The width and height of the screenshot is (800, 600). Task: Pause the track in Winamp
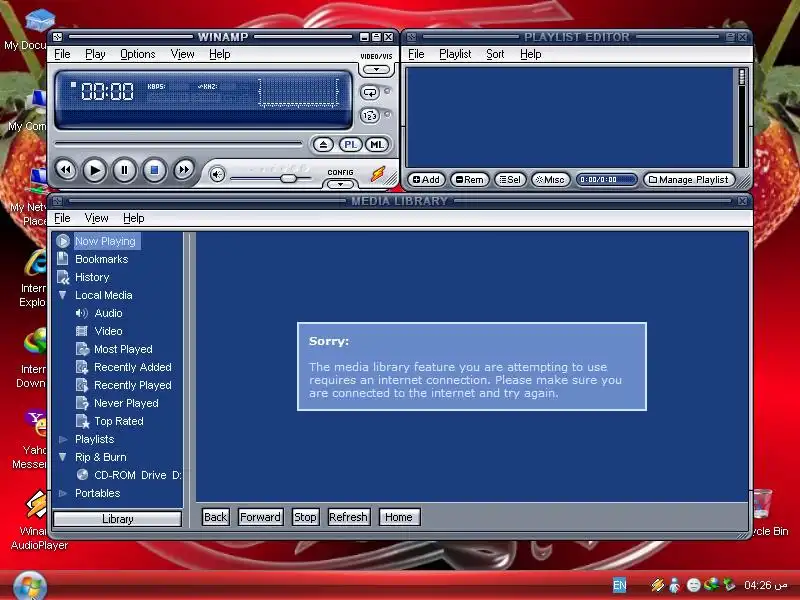(124, 170)
